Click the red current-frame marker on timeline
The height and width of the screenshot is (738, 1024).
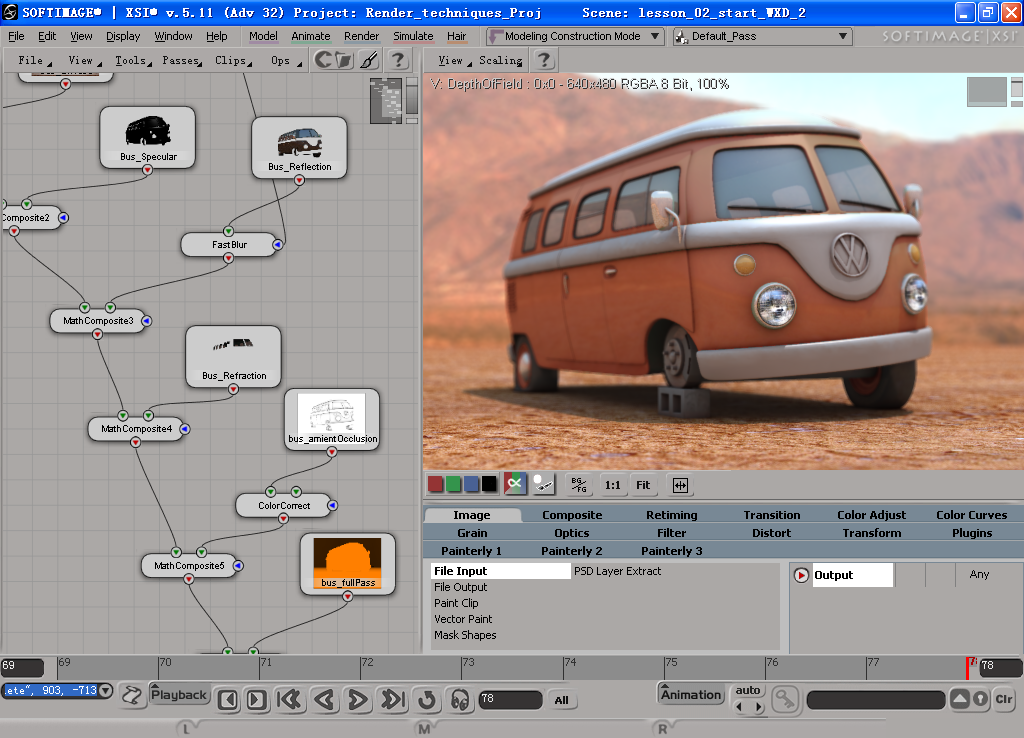[x=968, y=668]
